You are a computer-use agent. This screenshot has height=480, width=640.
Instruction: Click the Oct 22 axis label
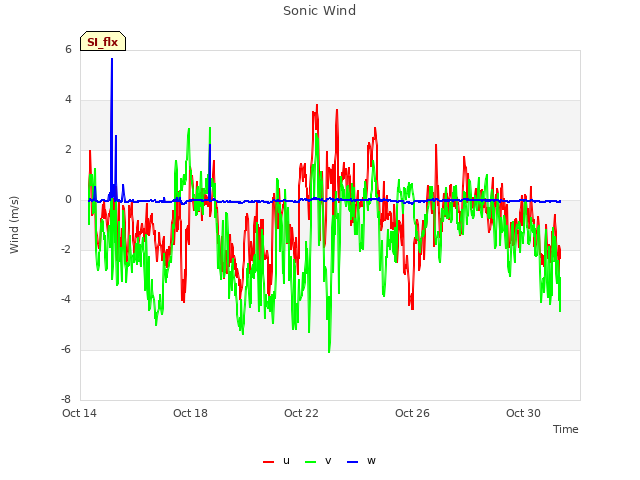[301, 413]
